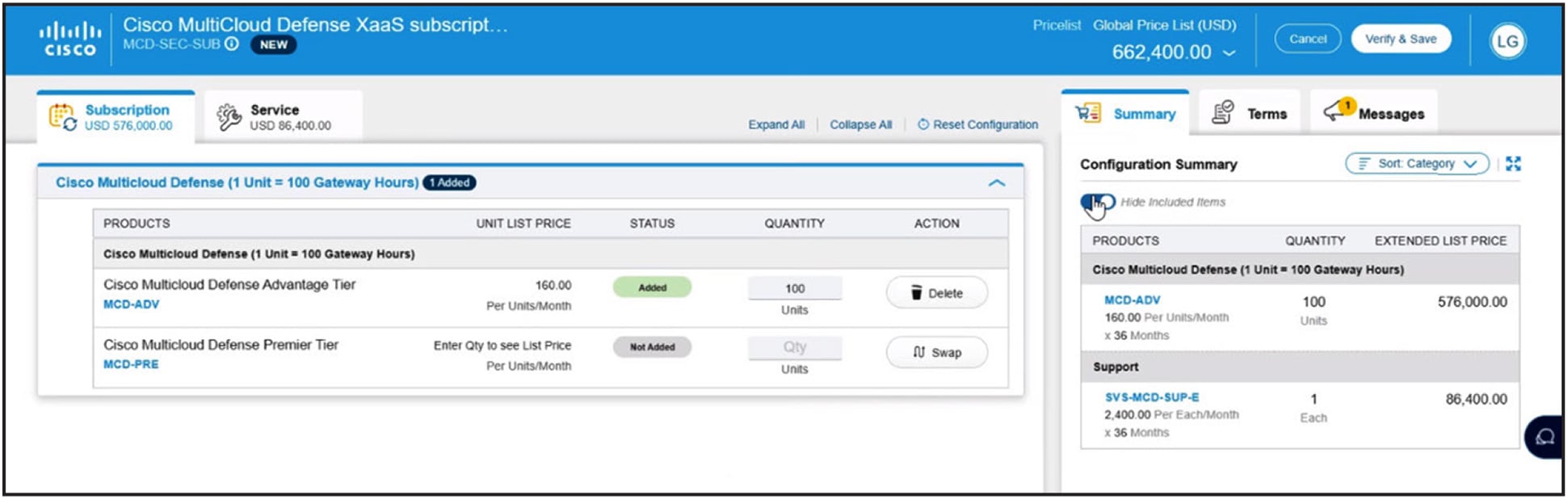Click the Not Added status pill
Screen dimensions: 1568x499
click(x=652, y=347)
